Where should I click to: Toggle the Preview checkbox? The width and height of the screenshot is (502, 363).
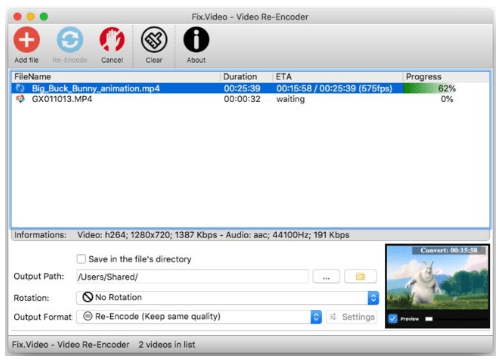click(x=393, y=319)
